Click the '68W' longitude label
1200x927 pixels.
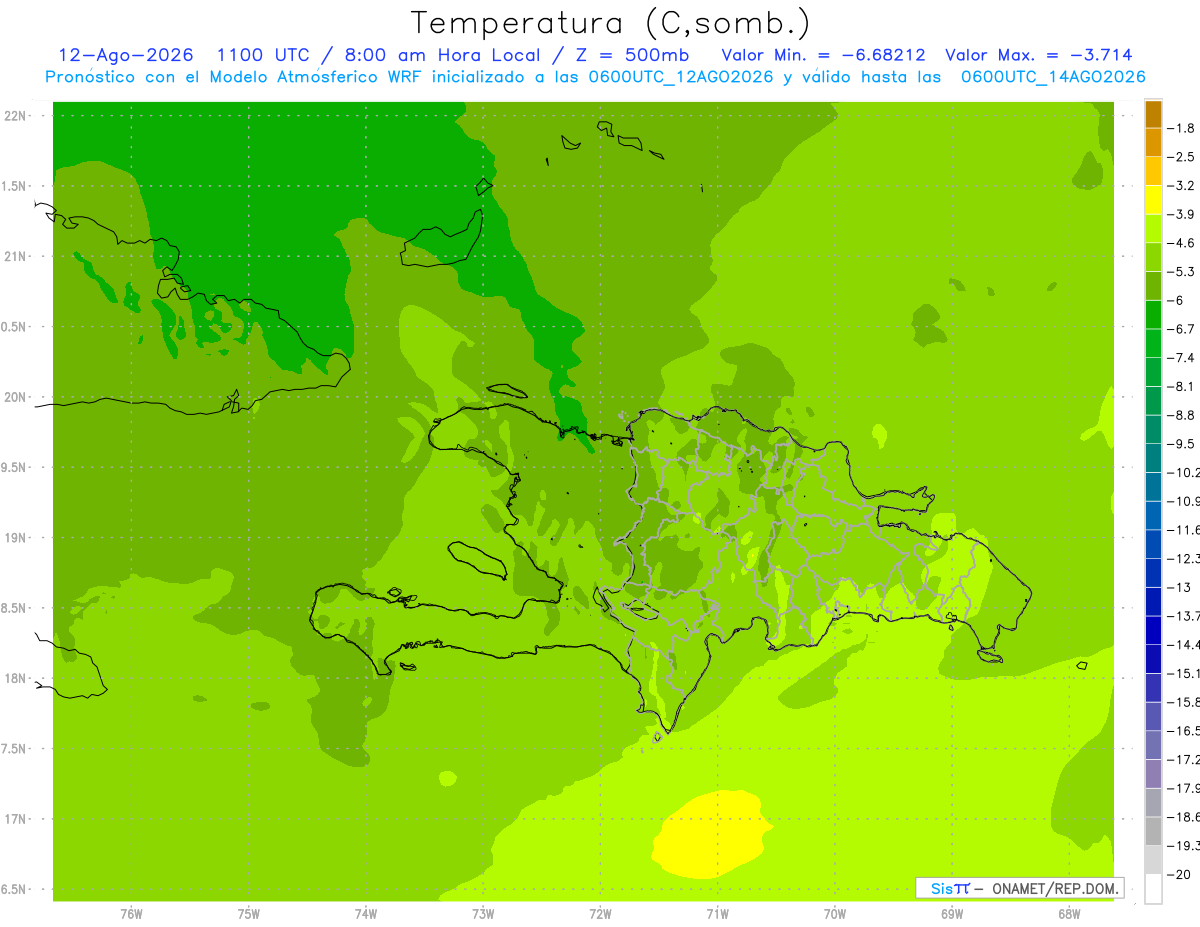pyautogui.click(x=1069, y=914)
